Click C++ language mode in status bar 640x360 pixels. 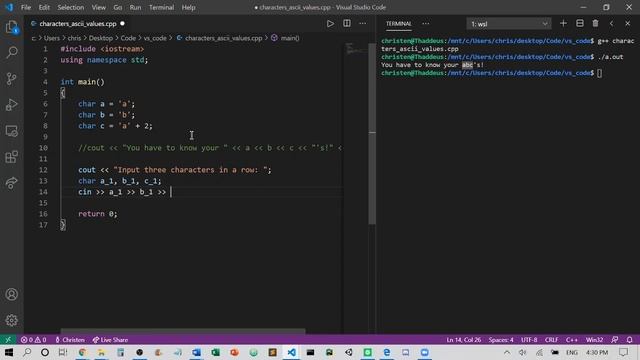click(572, 340)
